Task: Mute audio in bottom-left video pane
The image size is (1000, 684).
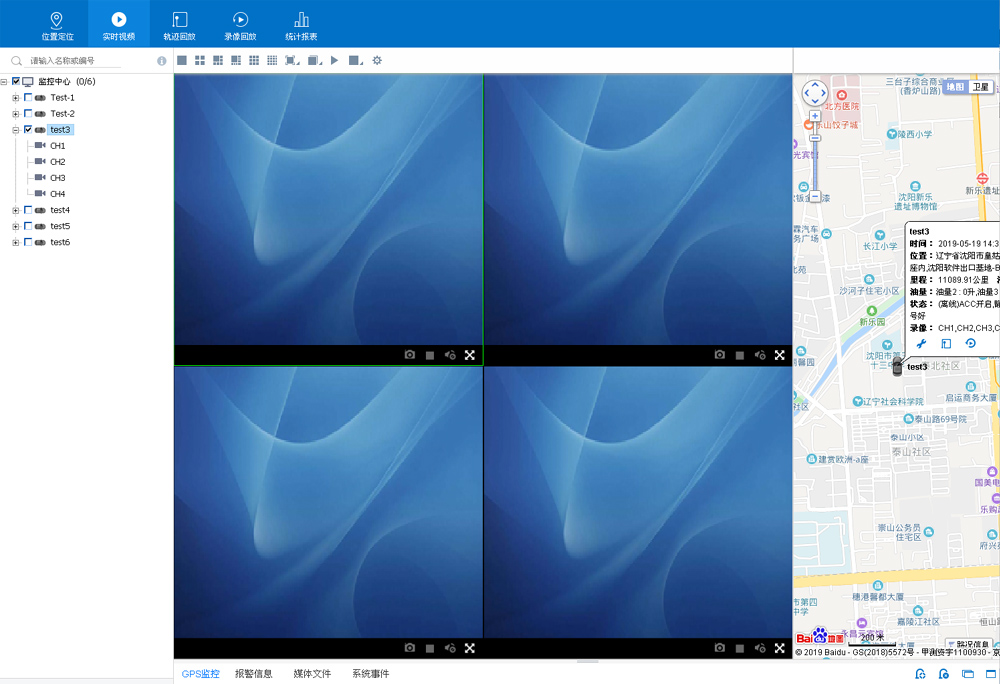Action: click(x=450, y=648)
